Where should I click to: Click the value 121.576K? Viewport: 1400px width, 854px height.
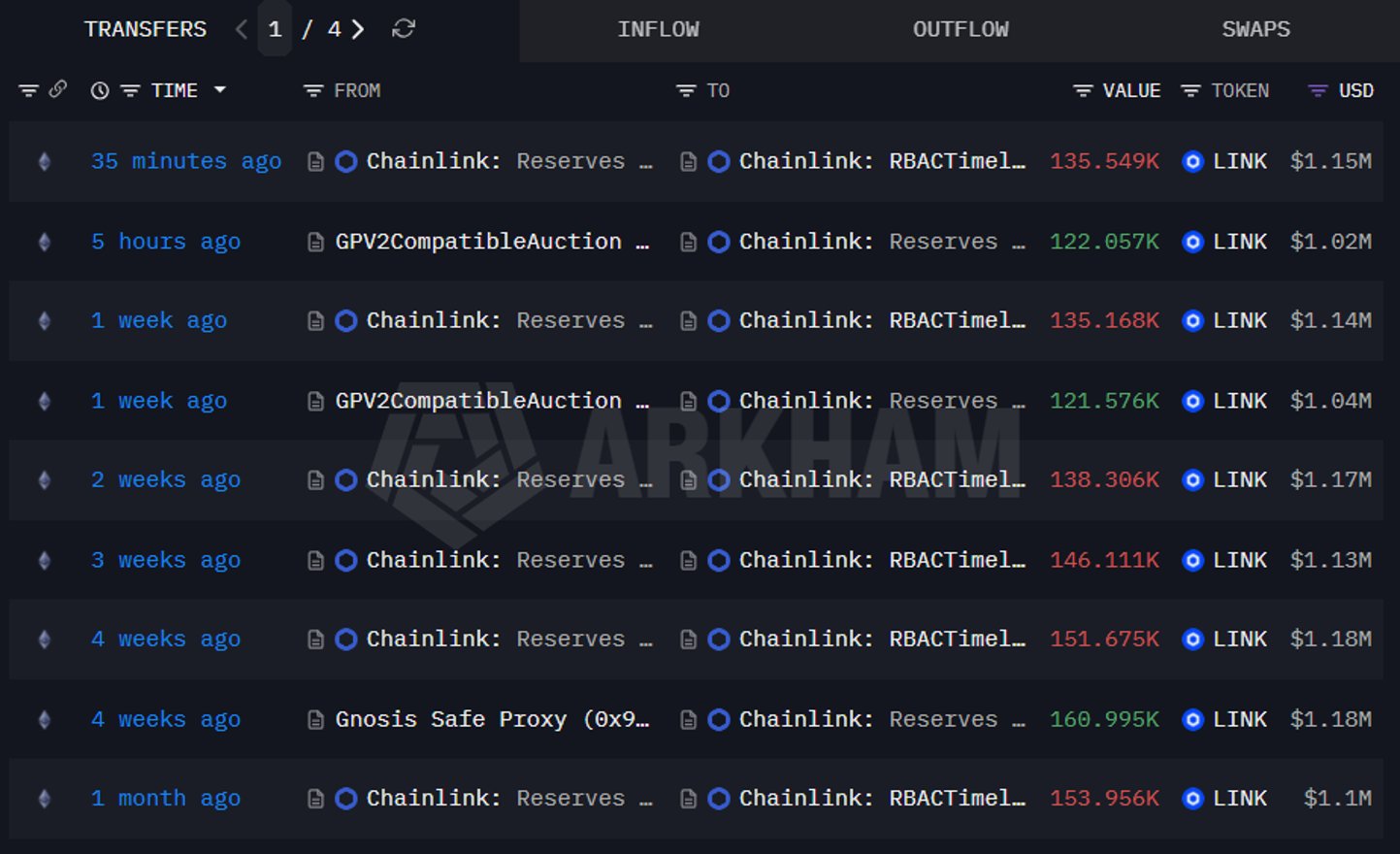(x=1104, y=401)
